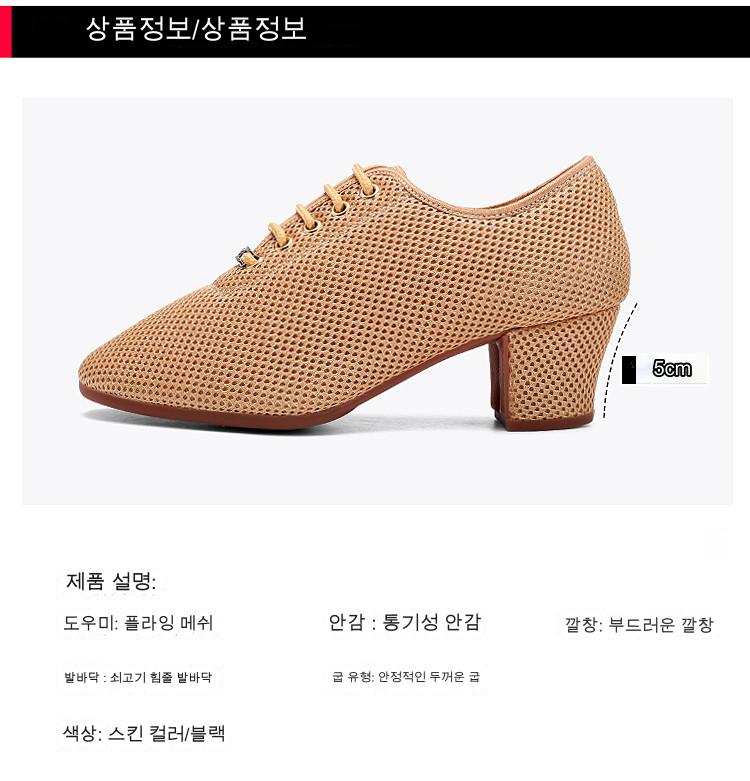Click the 굽 유형: 안정적인 두꺼운 굽 text

(x=406, y=676)
